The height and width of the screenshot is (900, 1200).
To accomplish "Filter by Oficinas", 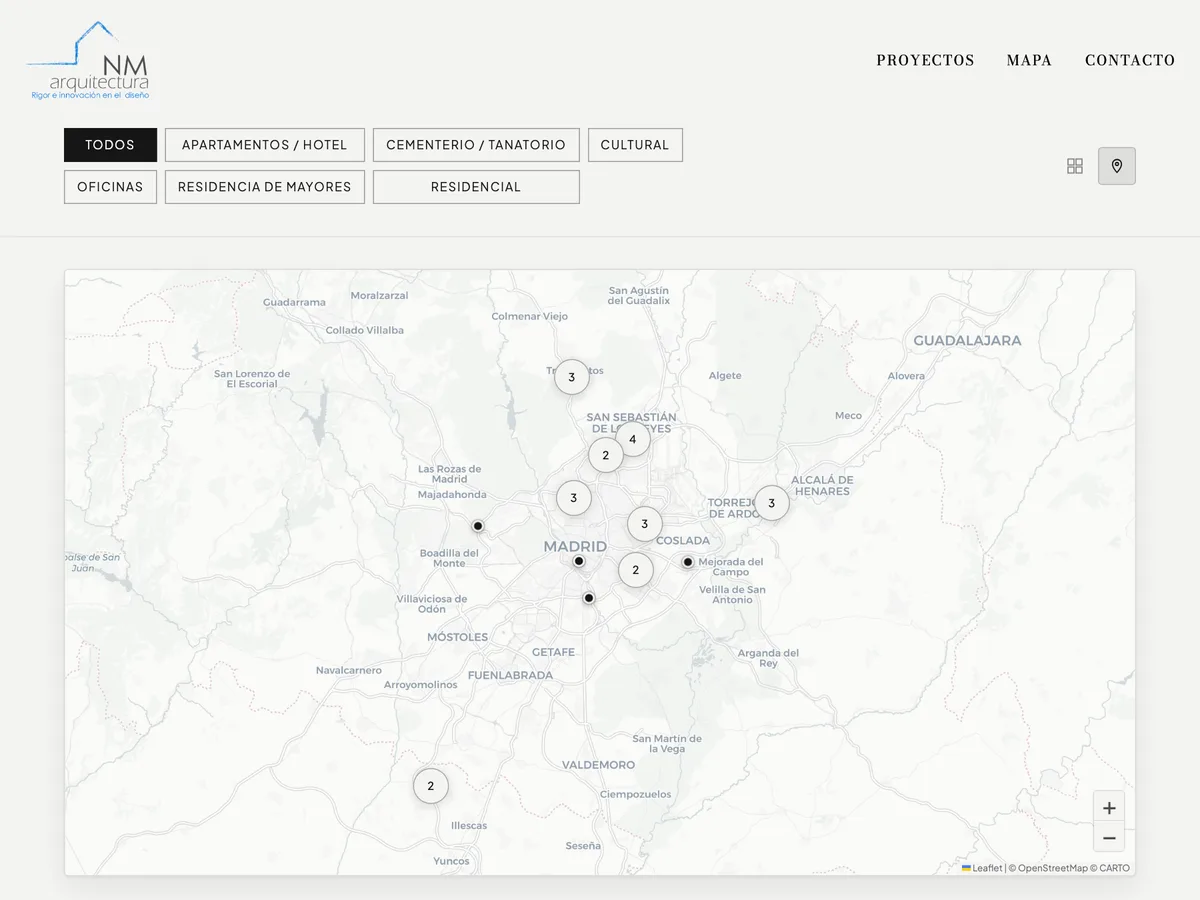I will click(110, 187).
